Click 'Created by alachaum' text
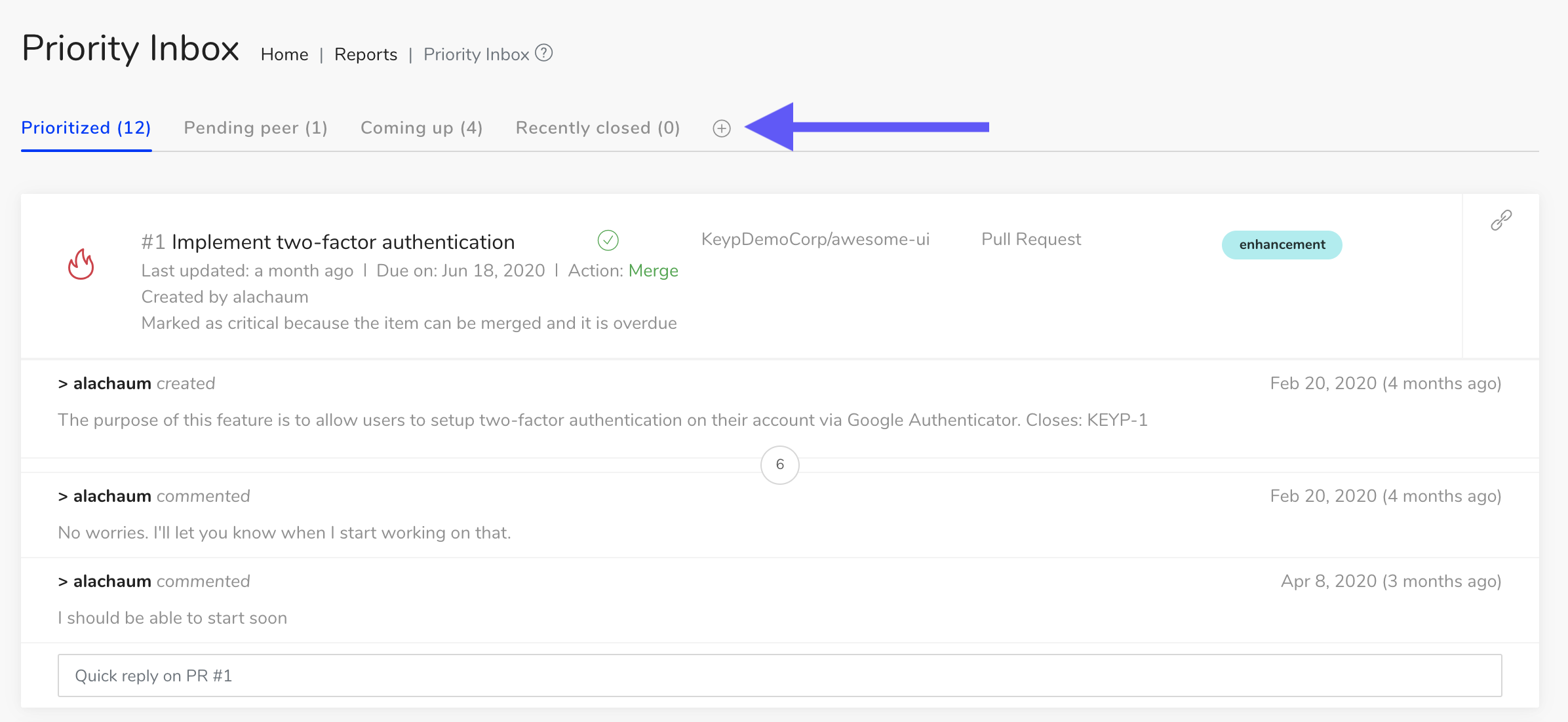 pos(225,297)
